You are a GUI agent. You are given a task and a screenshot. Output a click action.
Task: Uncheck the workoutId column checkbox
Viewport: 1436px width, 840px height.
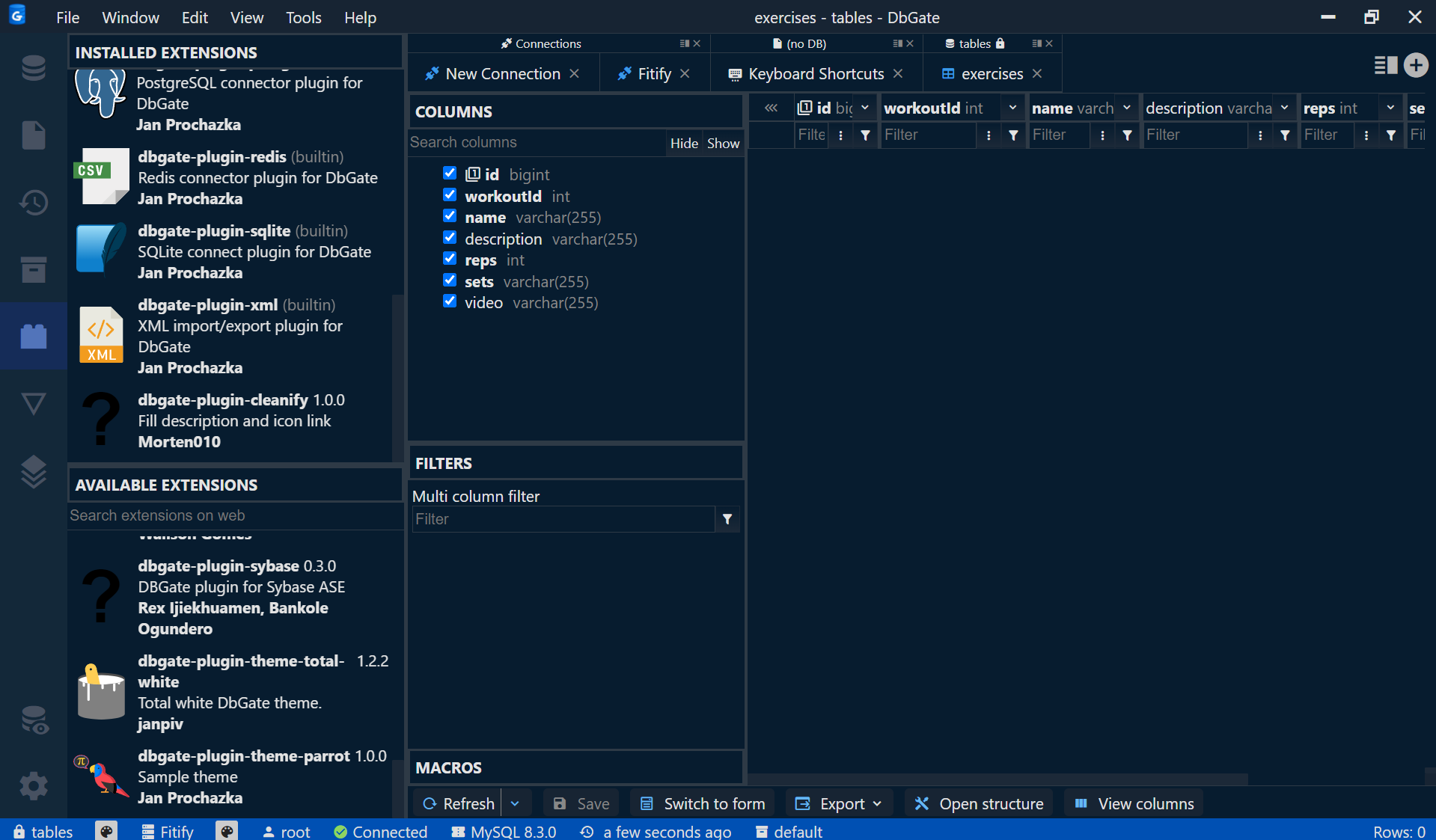coord(449,195)
